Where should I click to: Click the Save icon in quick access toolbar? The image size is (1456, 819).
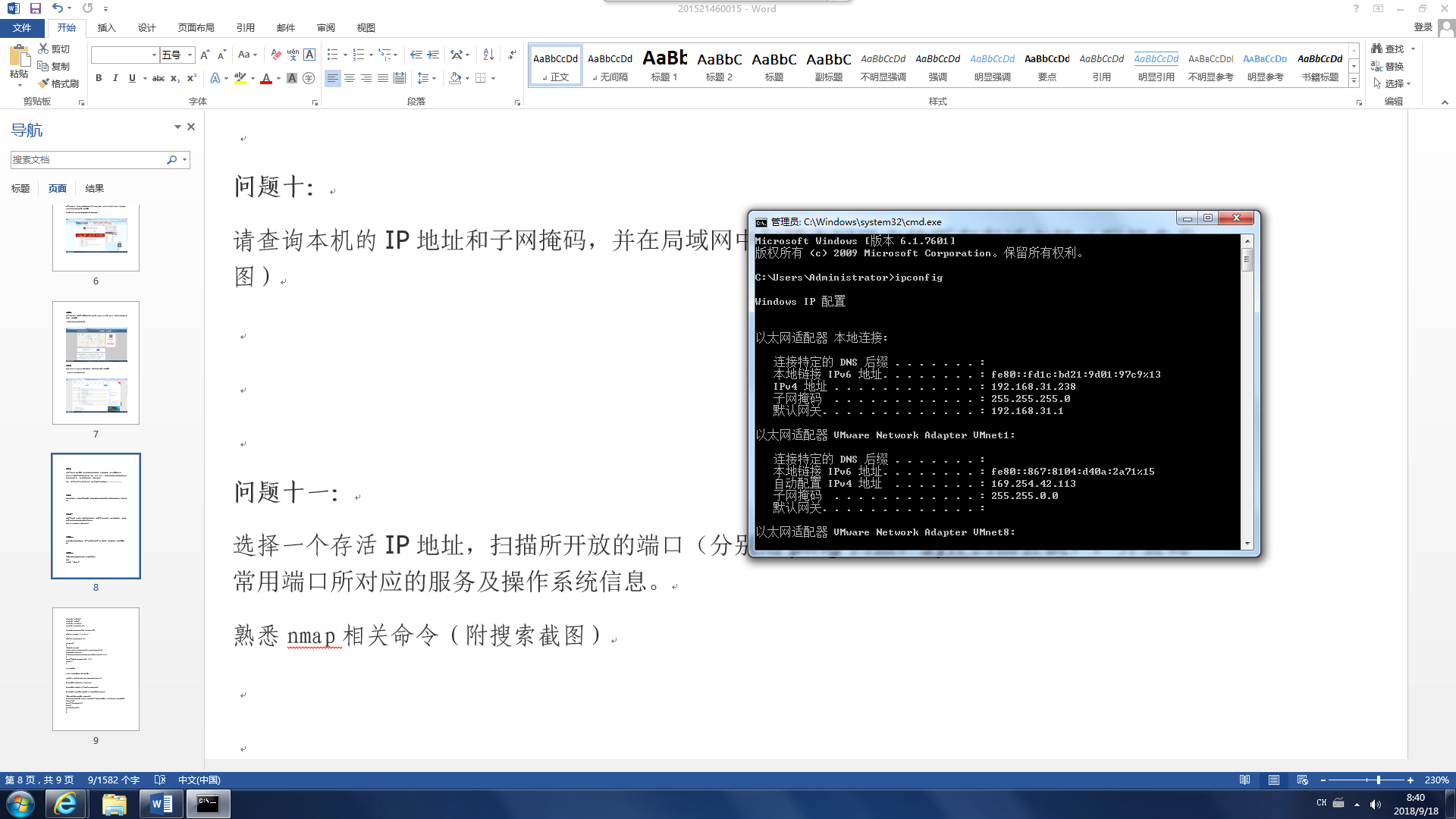pyautogui.click(x=36, y=8)
